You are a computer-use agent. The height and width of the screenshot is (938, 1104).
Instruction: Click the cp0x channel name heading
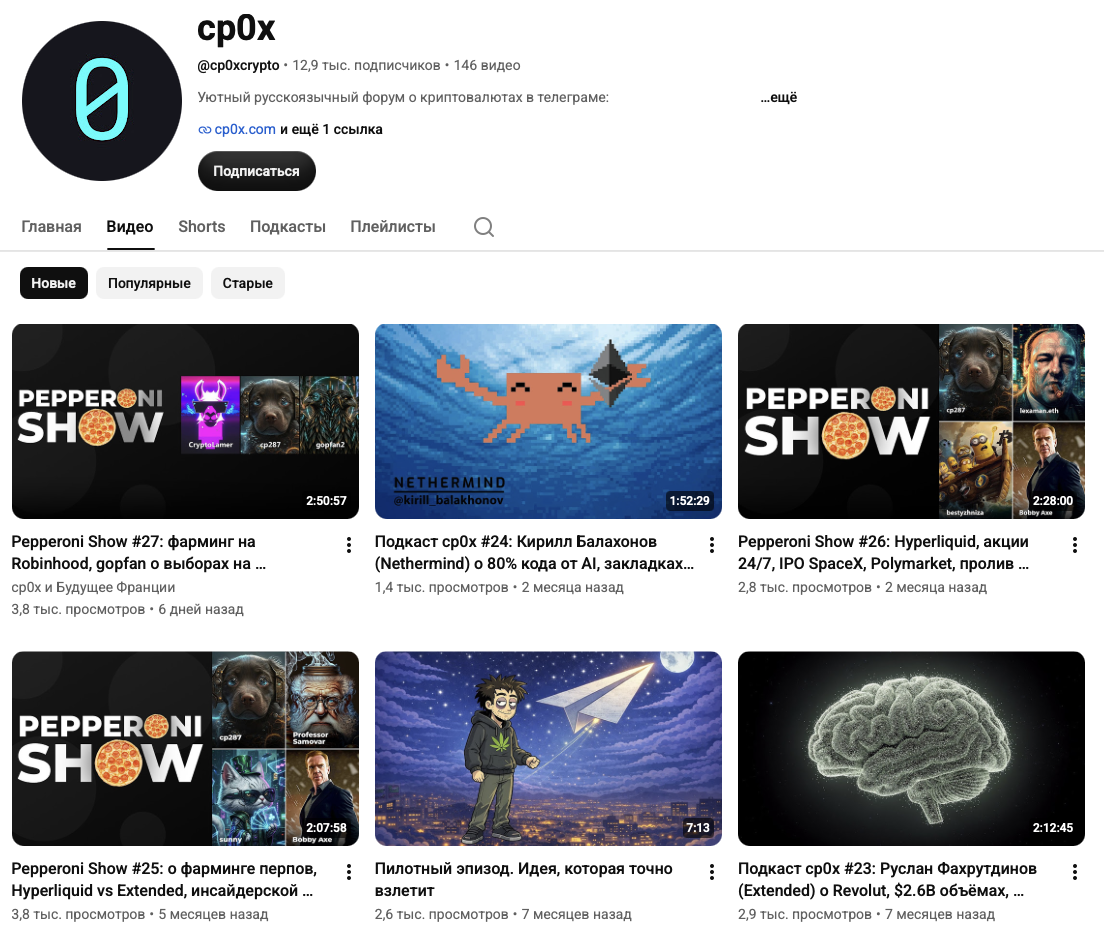pos(236,29)
